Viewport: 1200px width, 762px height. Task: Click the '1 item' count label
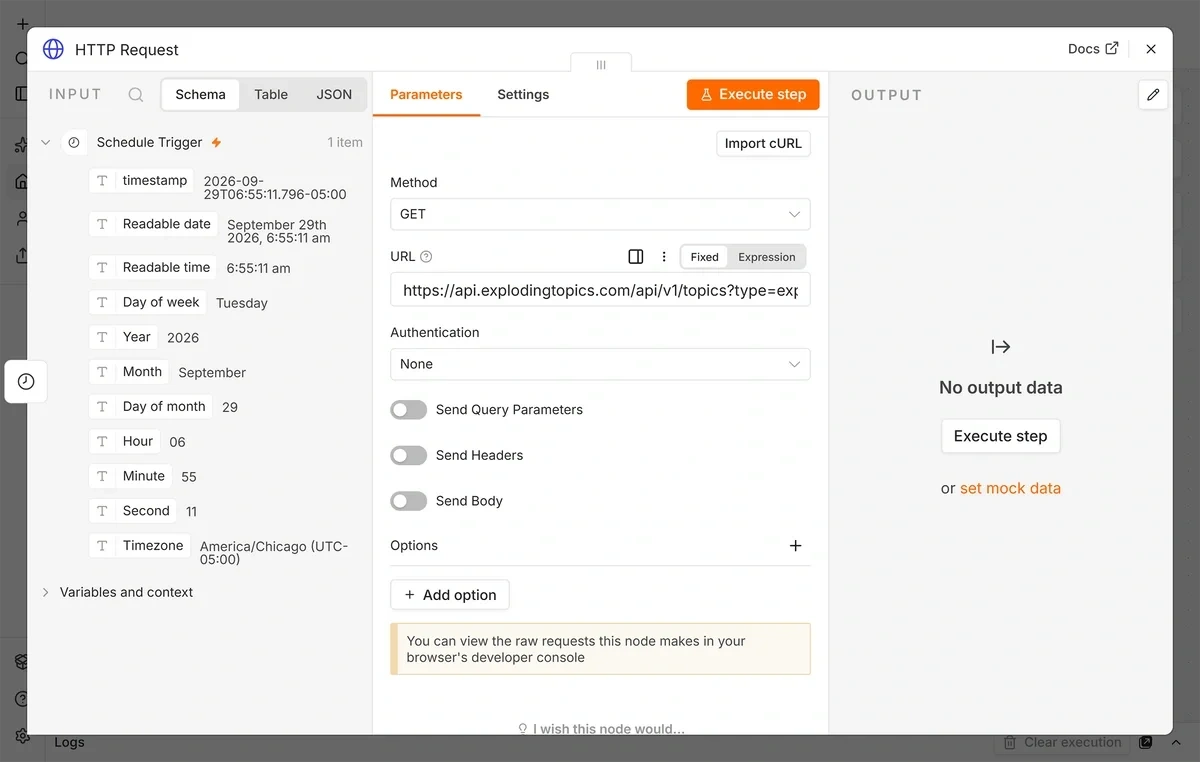(345, 143)
